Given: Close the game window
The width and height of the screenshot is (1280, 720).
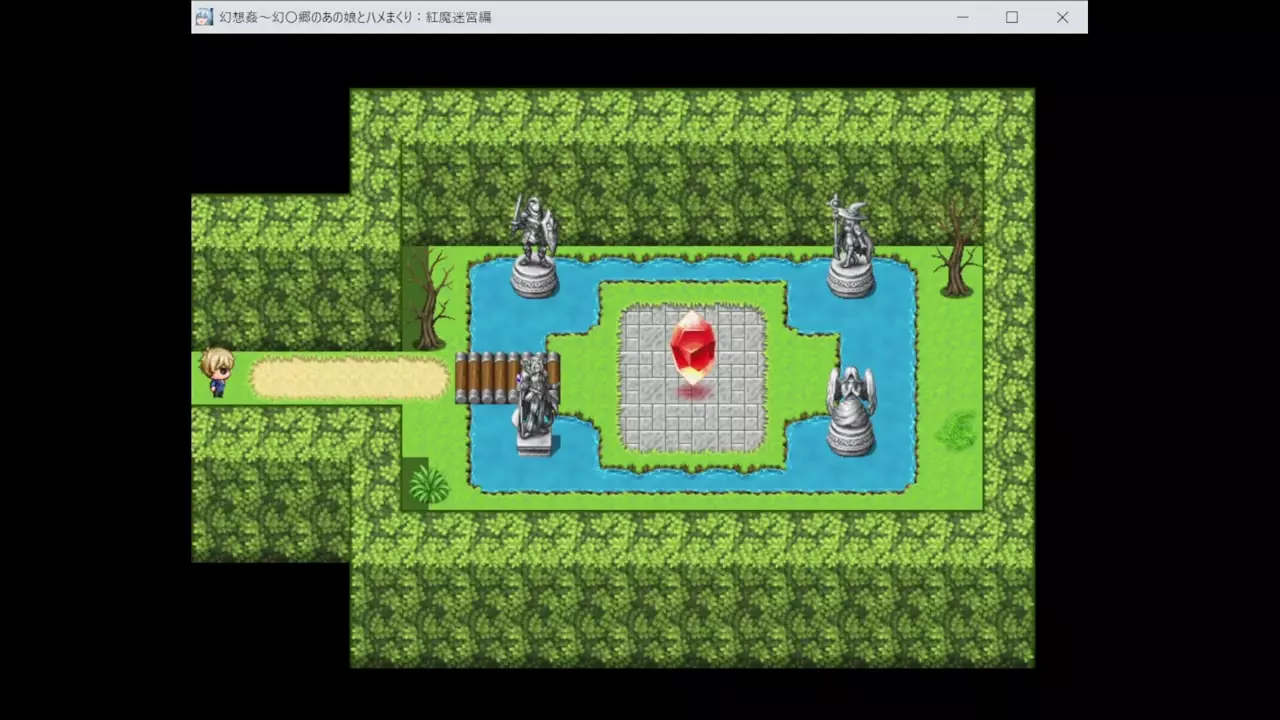Looking at the screenshot, I should (x=1062, y=17).
